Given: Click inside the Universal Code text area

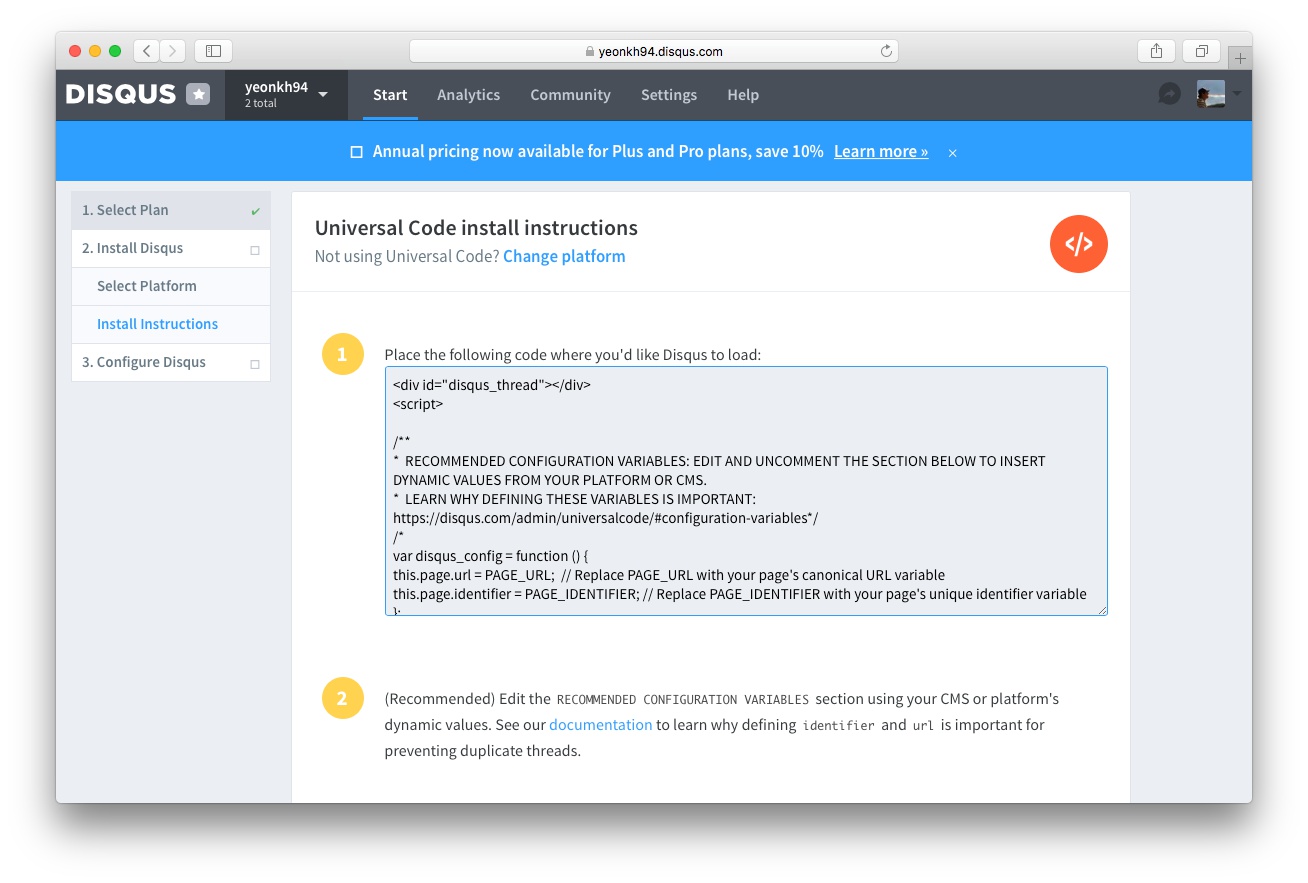Looking at the screenshot, I should (746, 491).
